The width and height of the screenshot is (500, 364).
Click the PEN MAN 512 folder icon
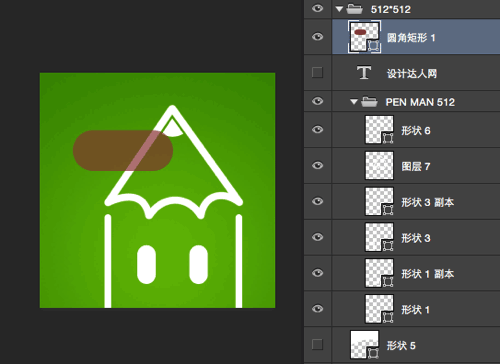coord(369,102)
